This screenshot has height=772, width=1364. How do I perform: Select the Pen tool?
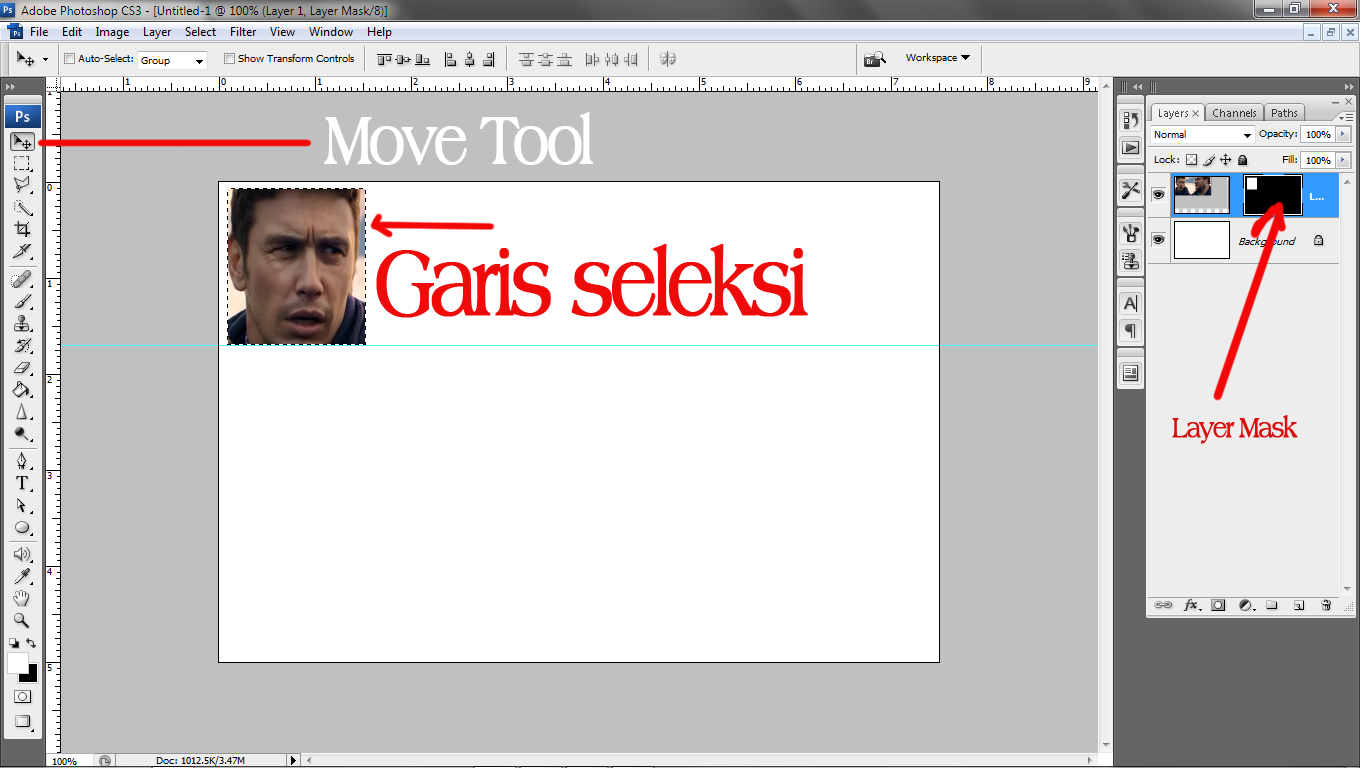point(22,461)
